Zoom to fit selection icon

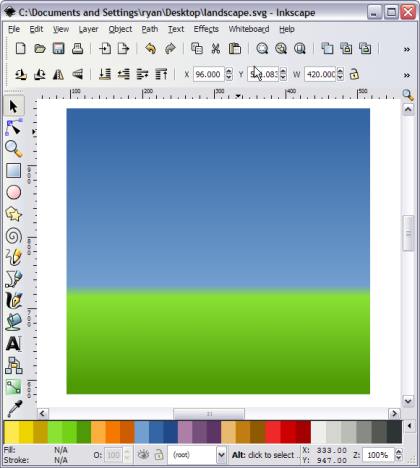click(x=262, y=49)
